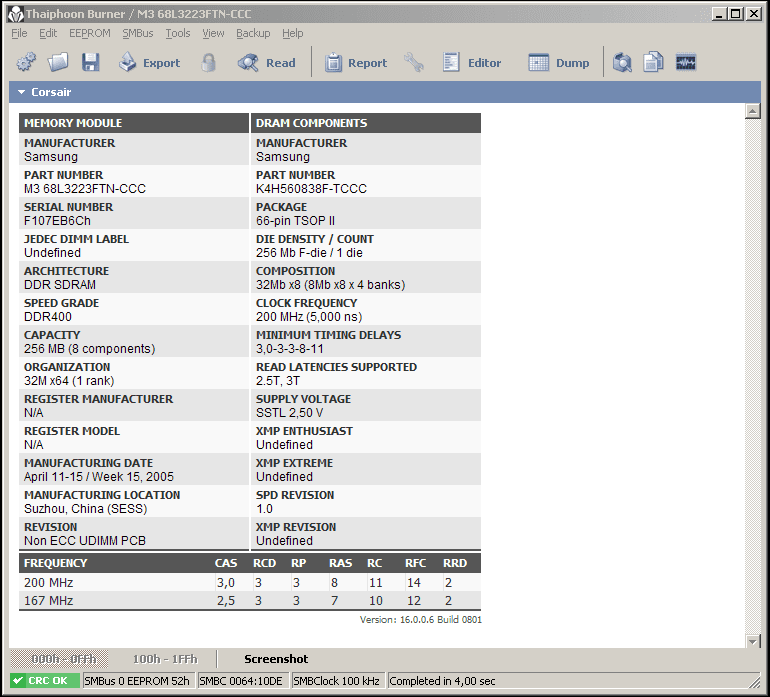The width and height of the screenshot is (770, 697).
Task: Open the Tools menu
Action: [178, 33]
